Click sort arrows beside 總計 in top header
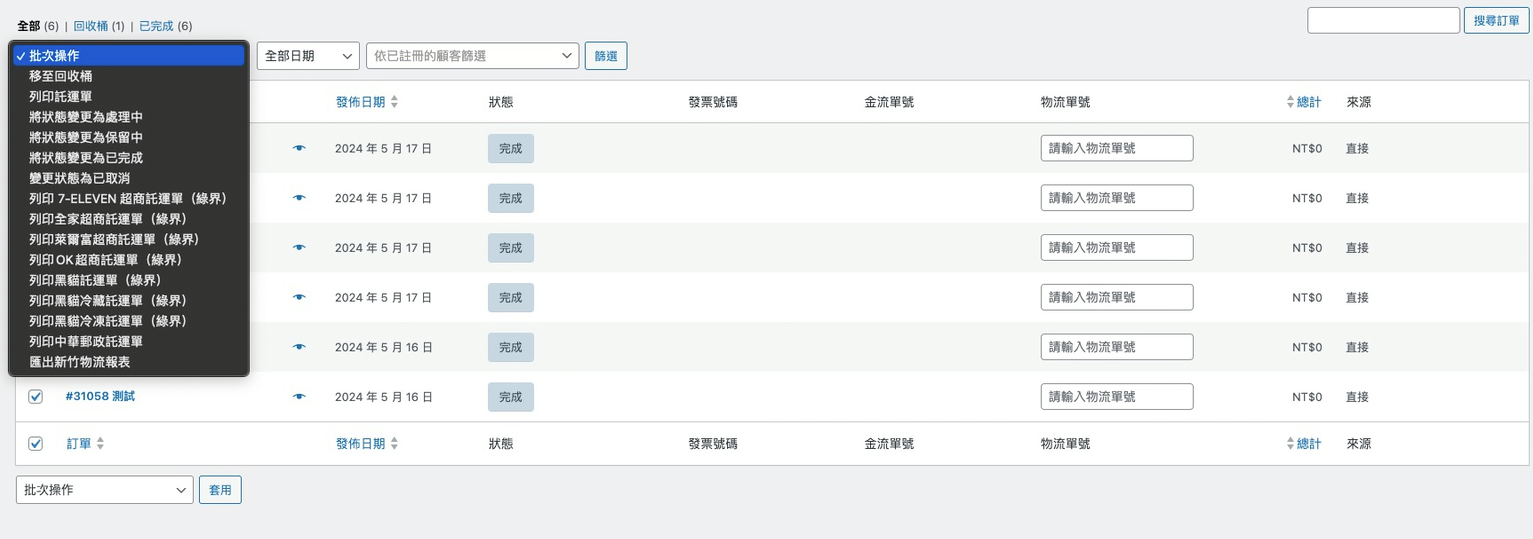The image size is (1533, 539). click(1290, 102)
